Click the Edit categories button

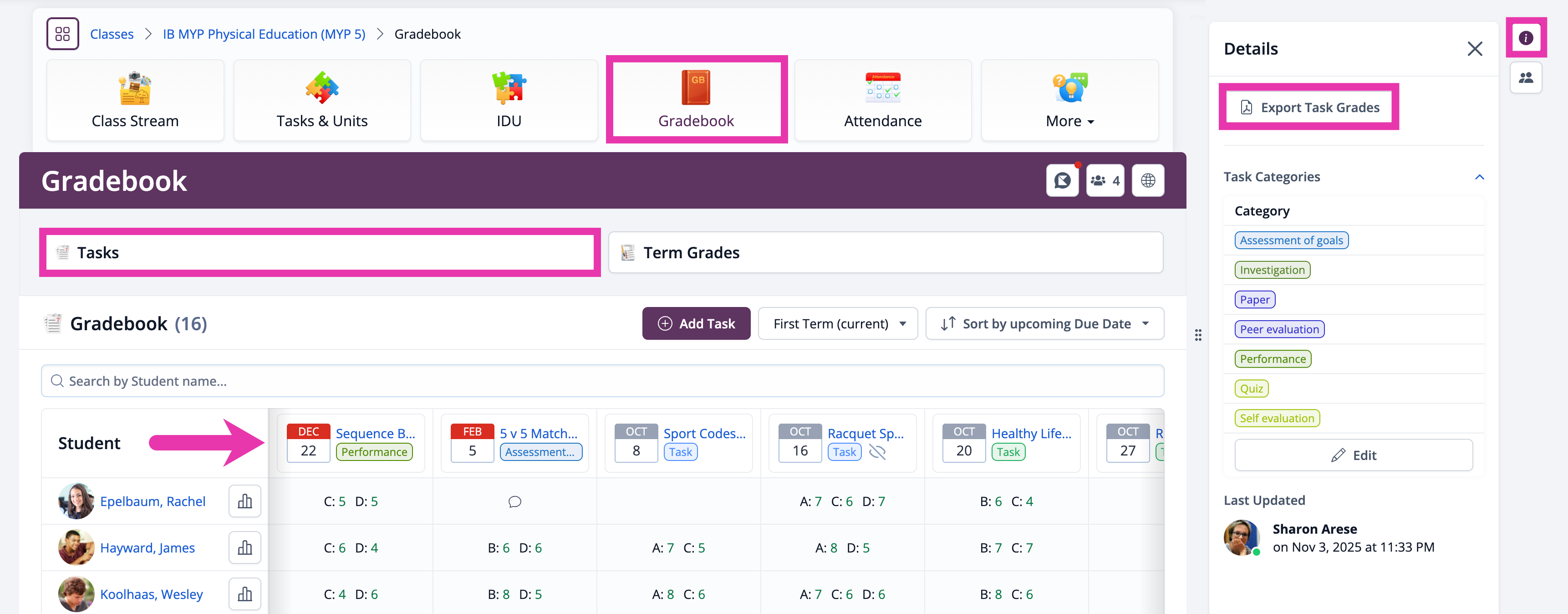1353,455
